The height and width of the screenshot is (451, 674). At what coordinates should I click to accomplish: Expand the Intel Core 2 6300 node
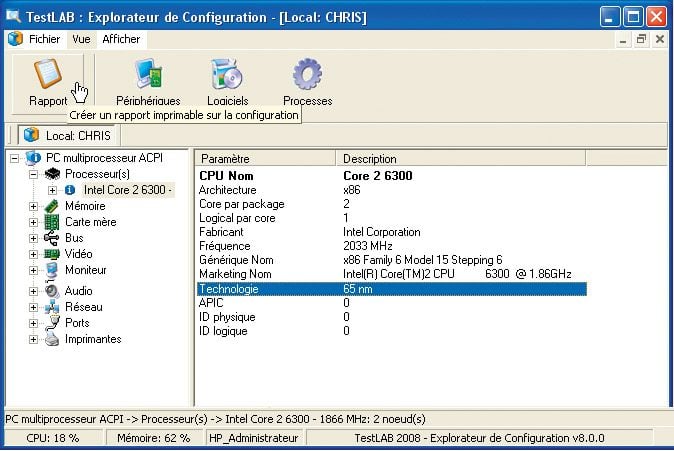coord(52,190)
